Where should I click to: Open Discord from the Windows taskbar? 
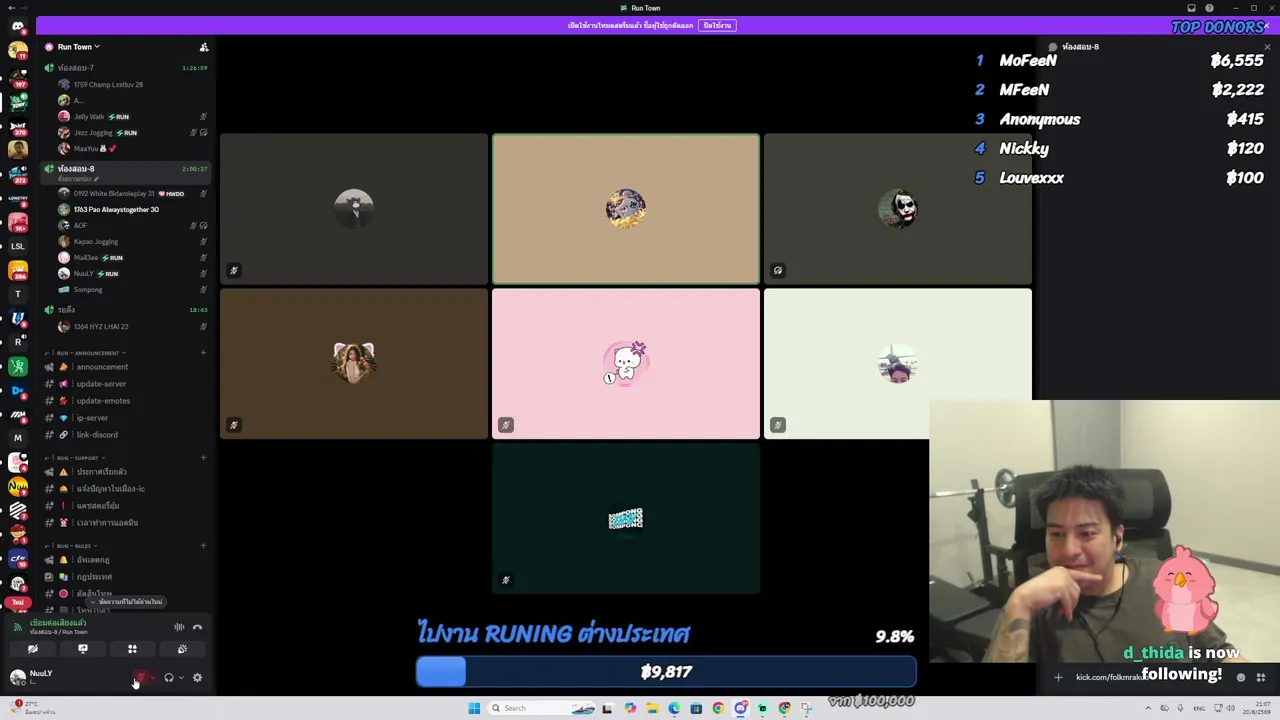click(740, 708)
